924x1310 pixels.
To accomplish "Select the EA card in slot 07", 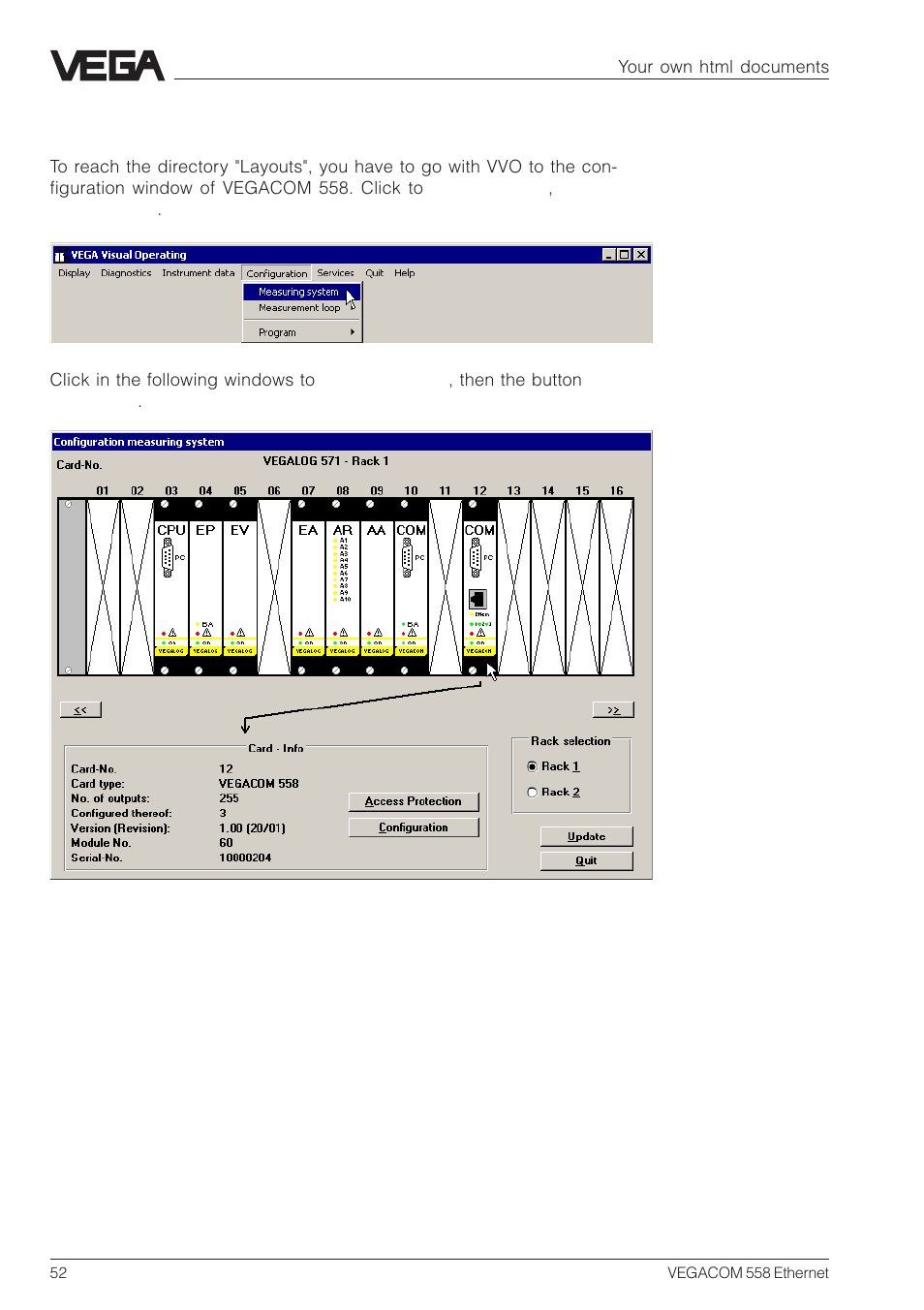I will pyautogui.click(x=308, y=587).
